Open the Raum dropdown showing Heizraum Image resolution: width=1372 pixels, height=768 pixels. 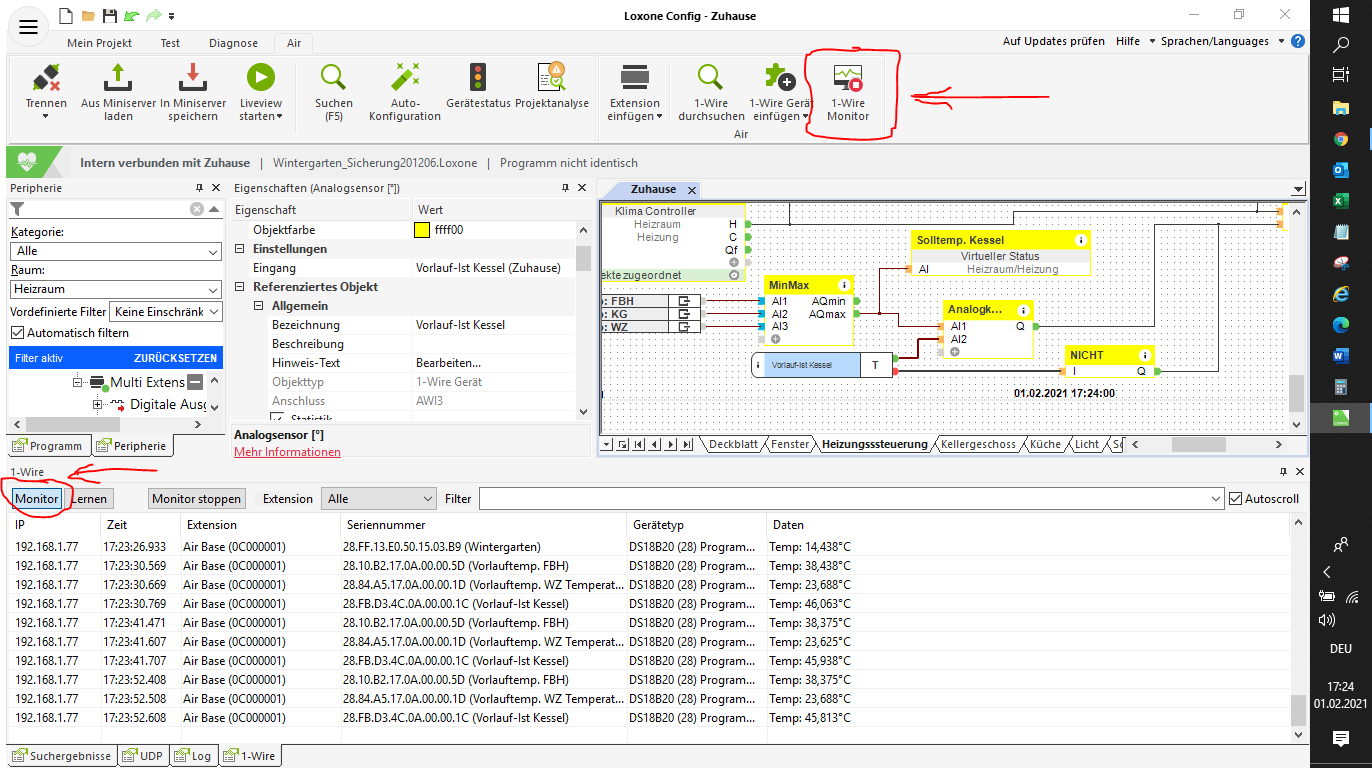point(115,290)
